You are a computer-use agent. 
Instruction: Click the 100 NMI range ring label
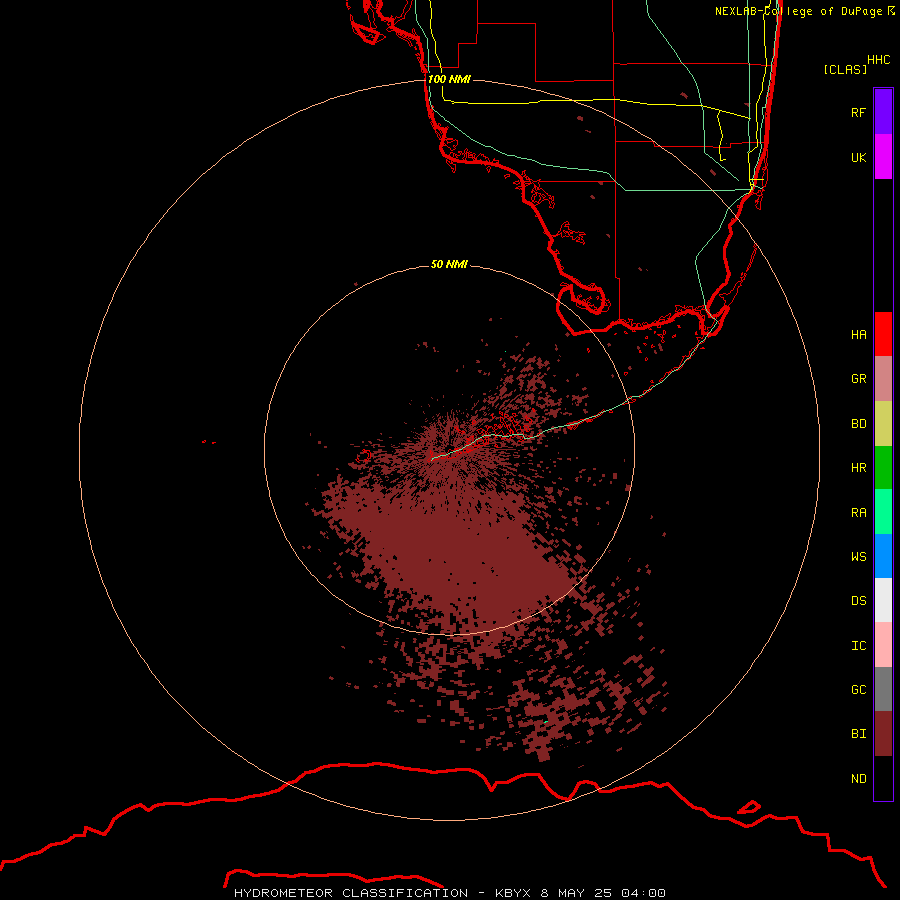(x=449, y=79)
